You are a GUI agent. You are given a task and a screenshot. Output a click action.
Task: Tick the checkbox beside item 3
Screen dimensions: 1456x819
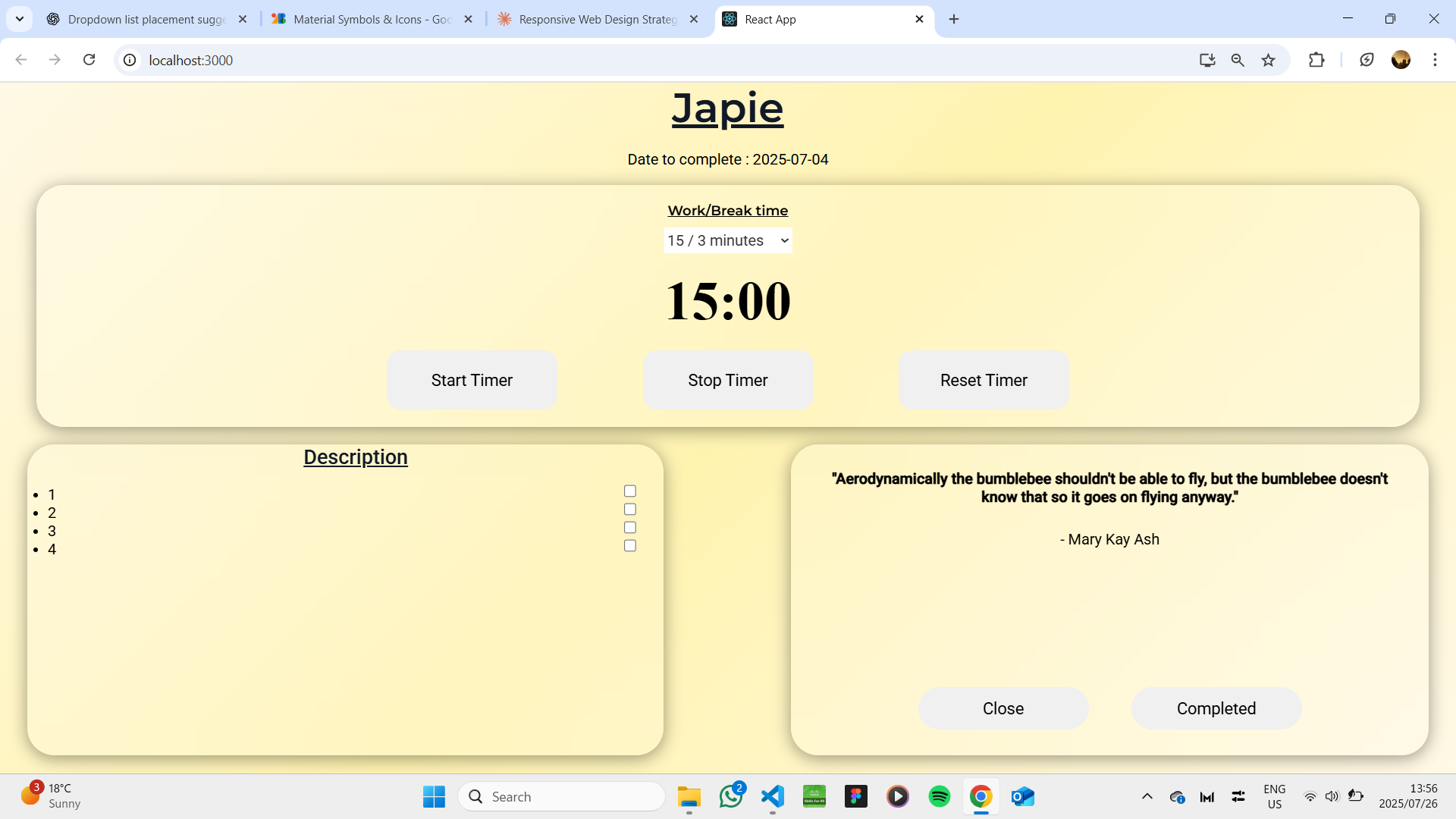point(629,528)
